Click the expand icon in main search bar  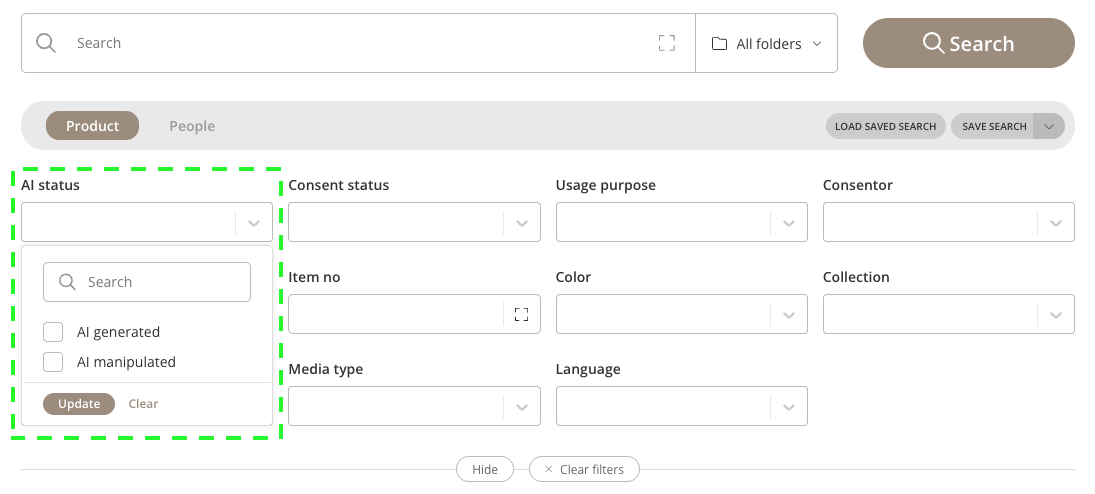click(667, 43)
